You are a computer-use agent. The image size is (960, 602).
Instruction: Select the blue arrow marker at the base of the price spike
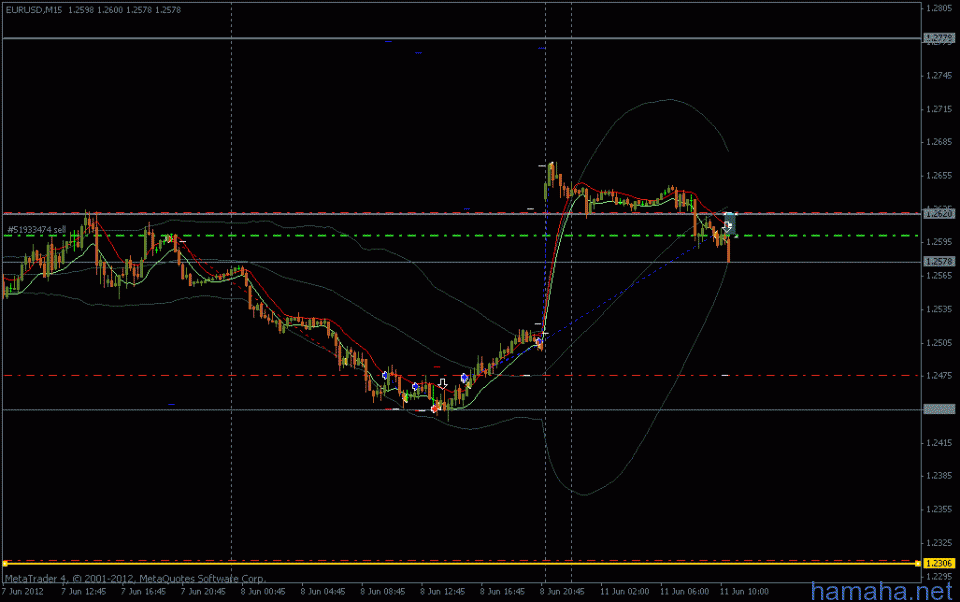point(539,341)
